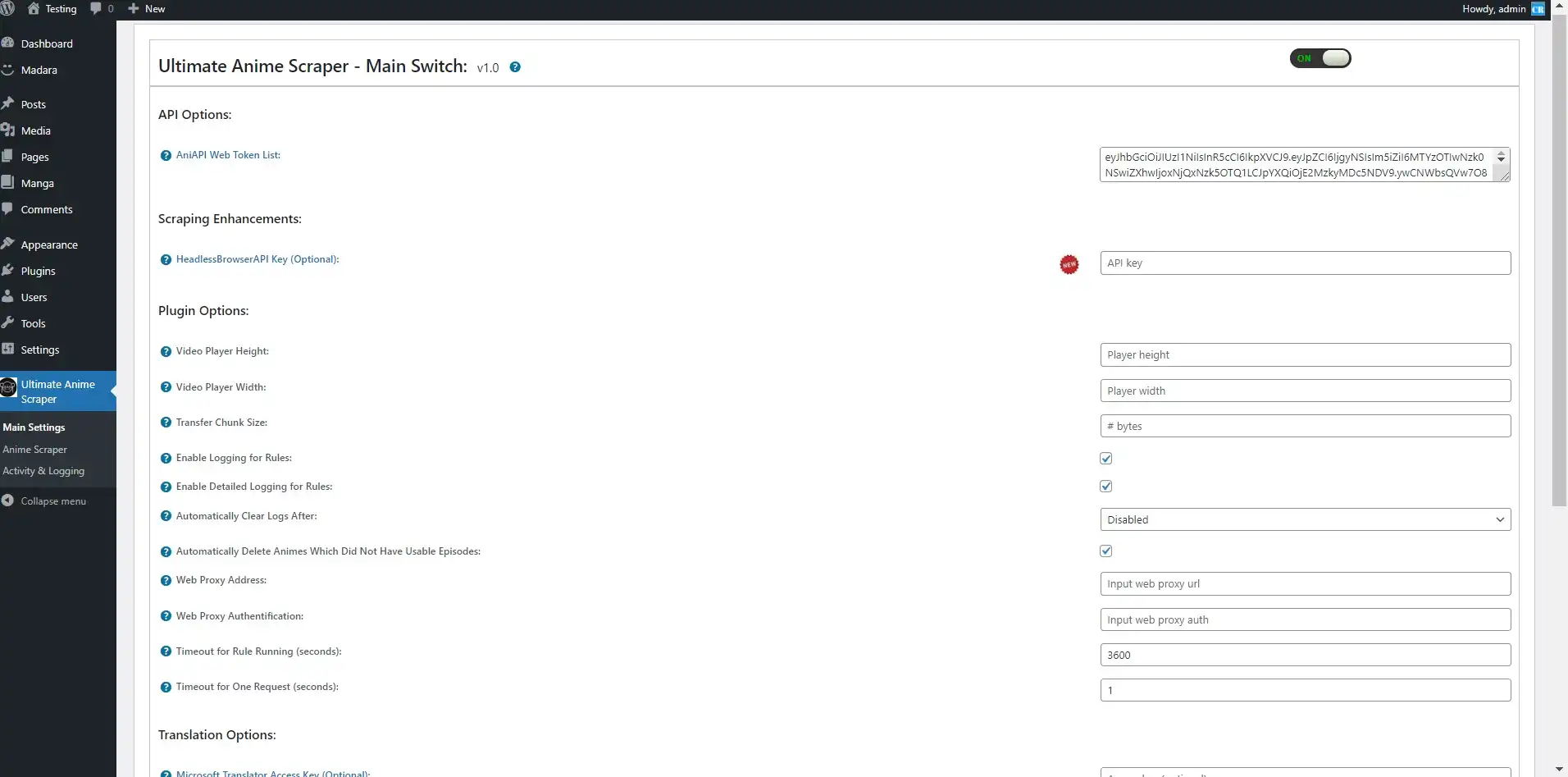
Task: Switch to the Anime Scraper settings page
Action: [34, 449]
